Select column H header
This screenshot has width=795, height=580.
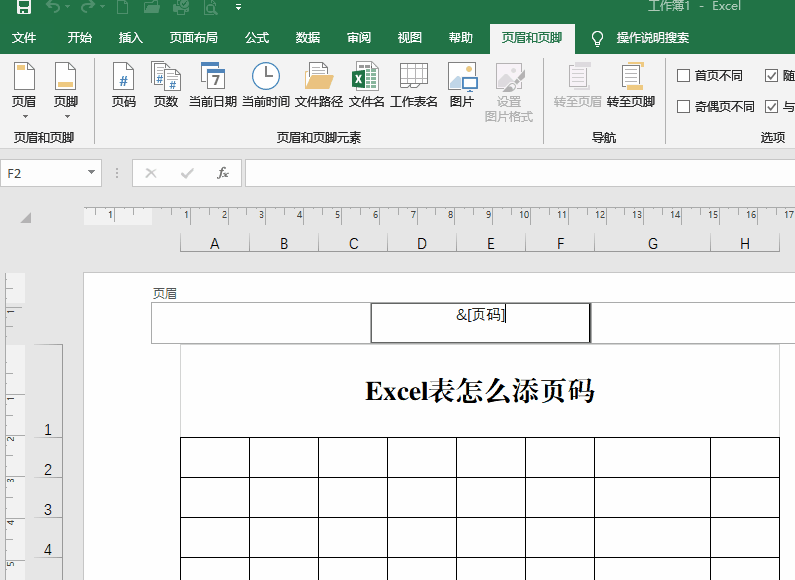coord(745,244)
